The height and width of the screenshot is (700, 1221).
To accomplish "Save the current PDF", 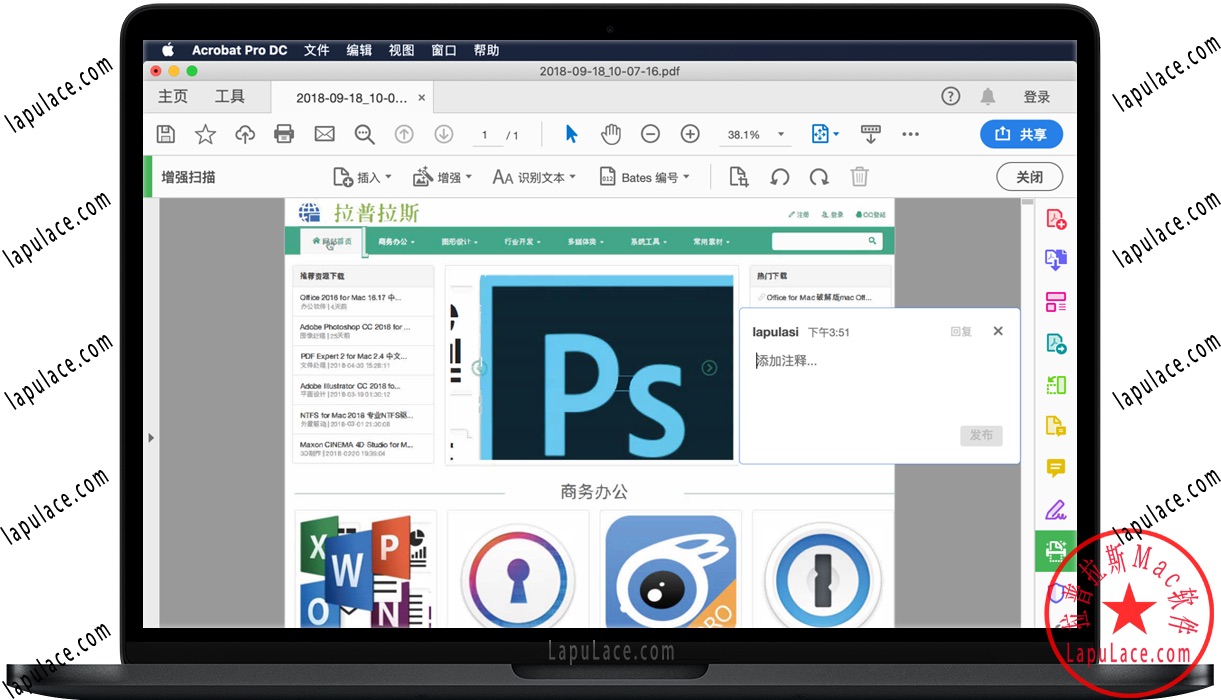I will click(166, 133).
